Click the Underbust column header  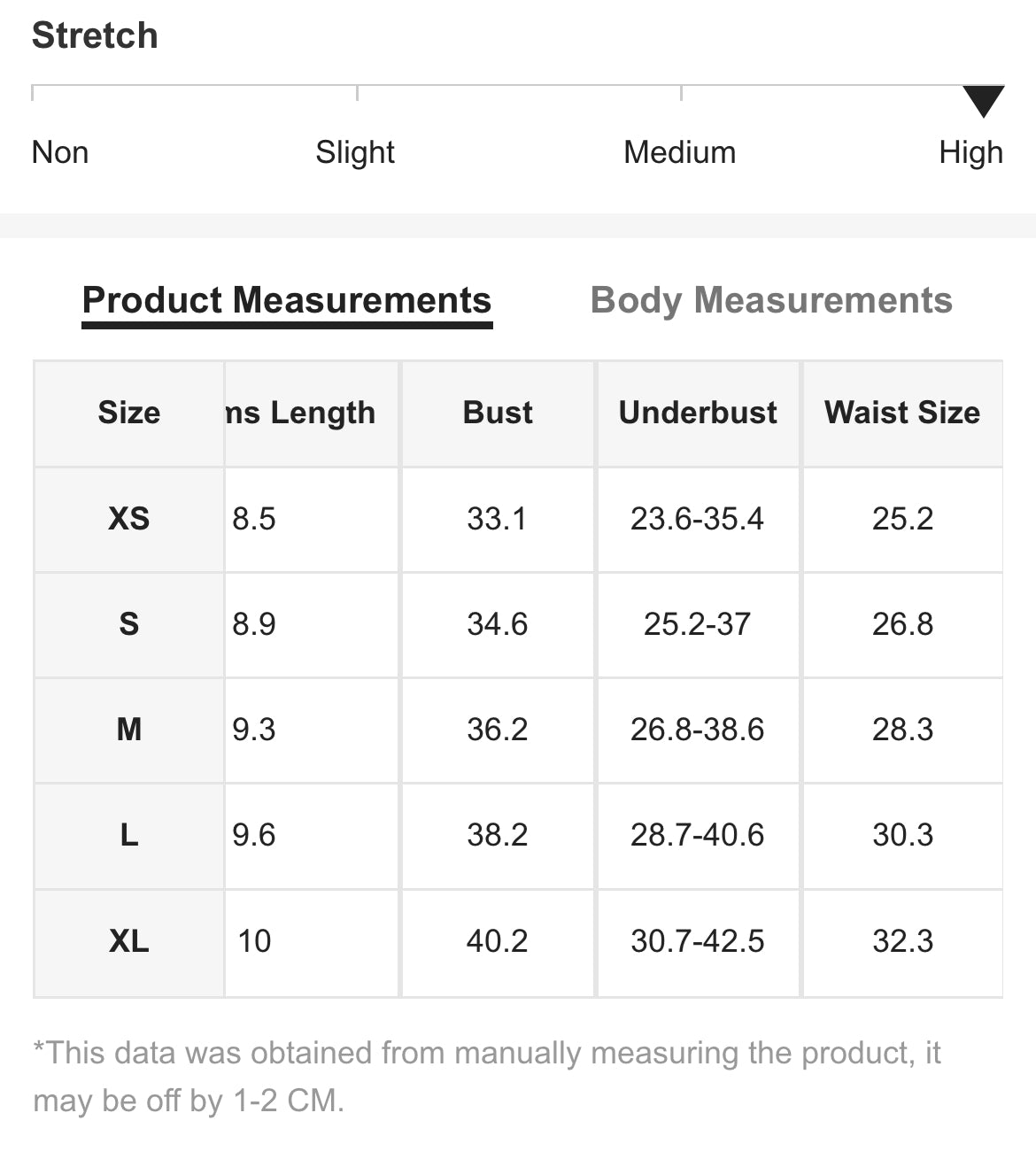698,413
